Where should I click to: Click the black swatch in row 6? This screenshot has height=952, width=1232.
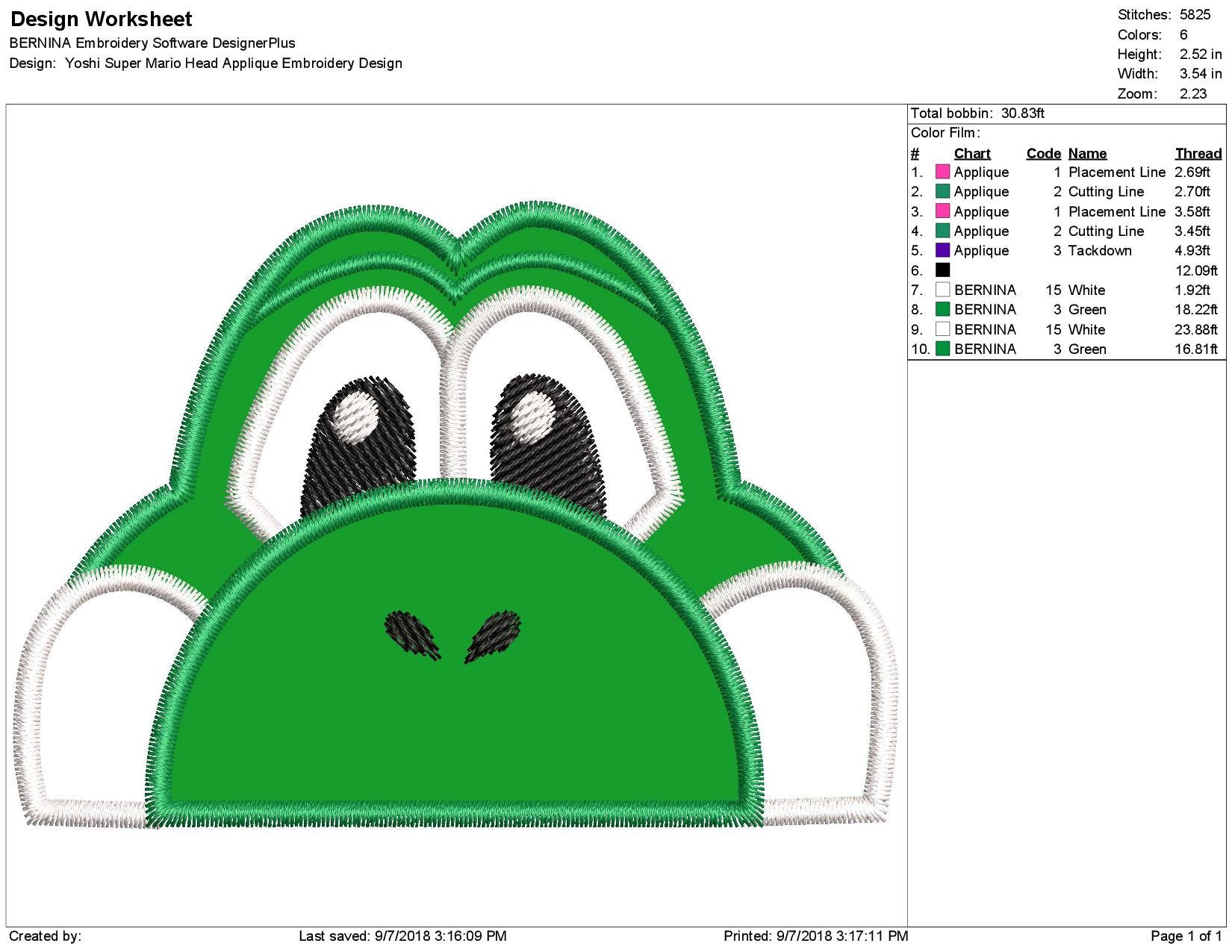pos(942,270)
